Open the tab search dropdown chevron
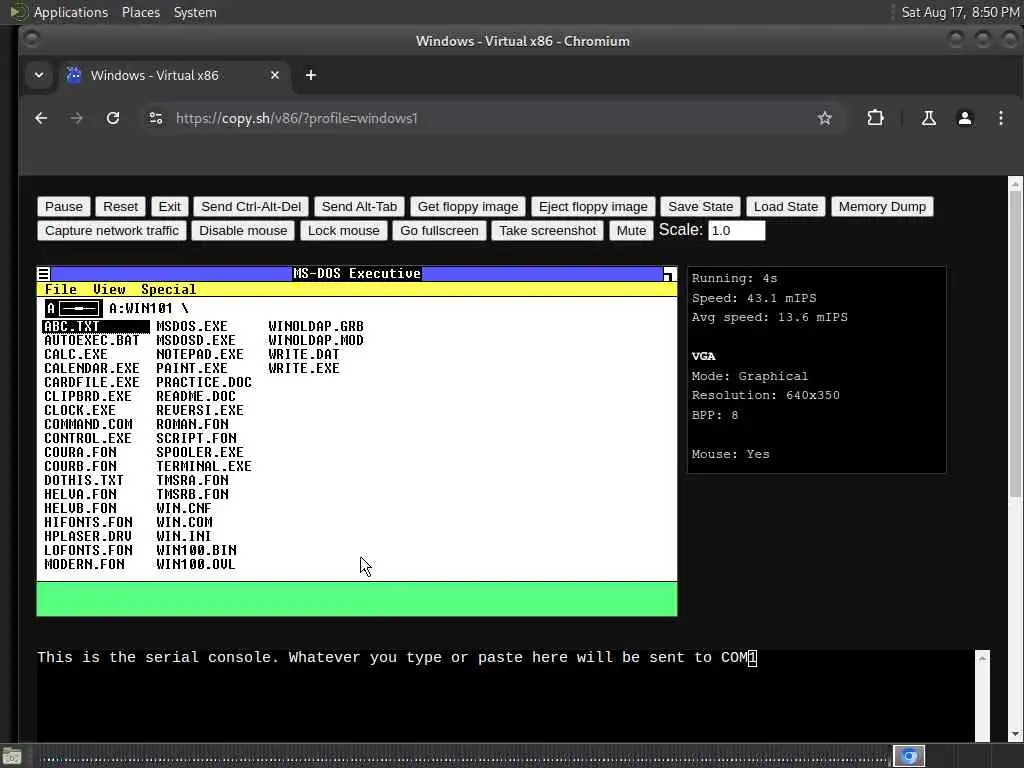The height and width of the screenshot is (768, 1024). [39, 75]
